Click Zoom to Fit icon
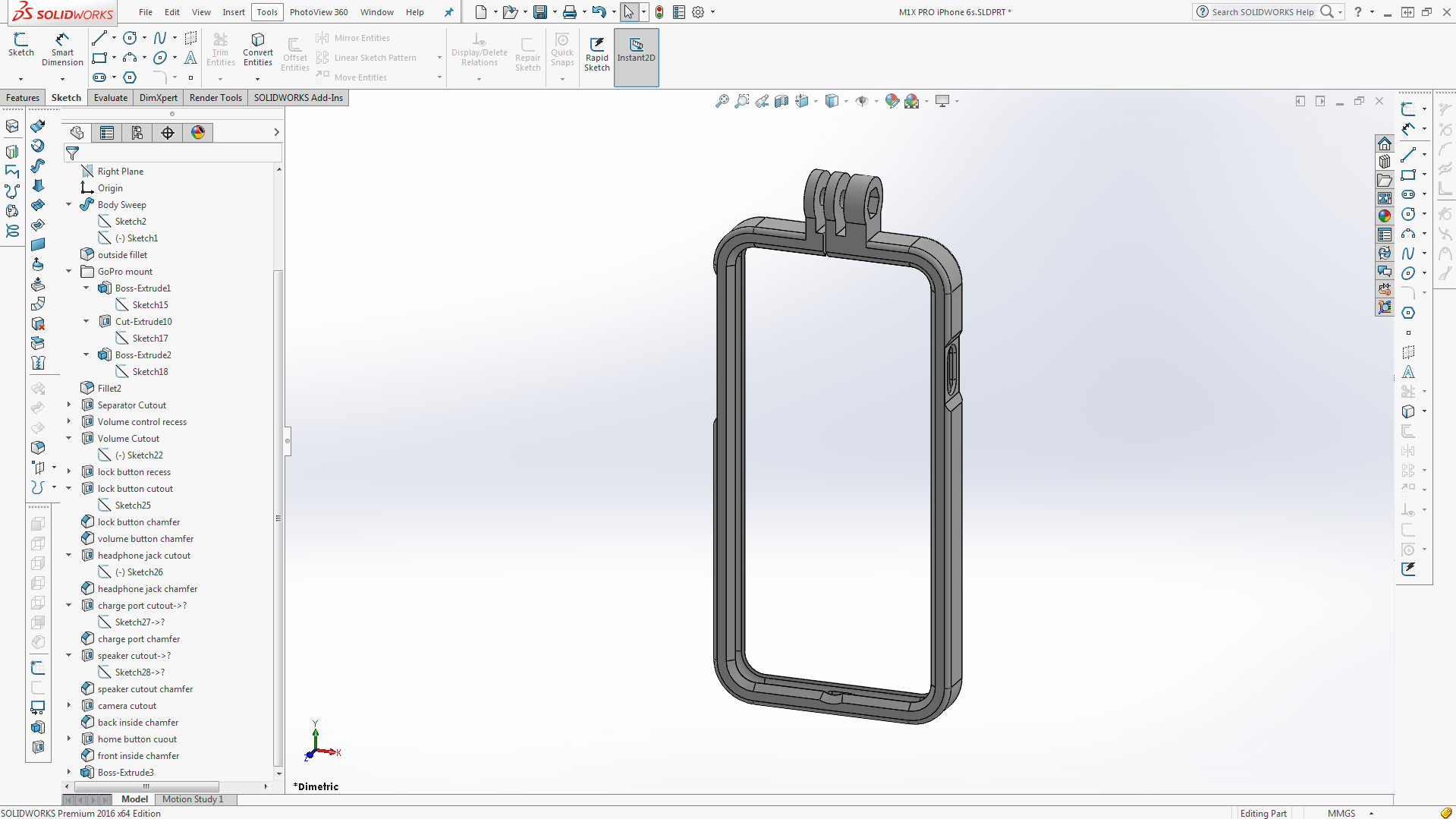The height and width of the screenshot is (819, 1456). click(722, 101)
